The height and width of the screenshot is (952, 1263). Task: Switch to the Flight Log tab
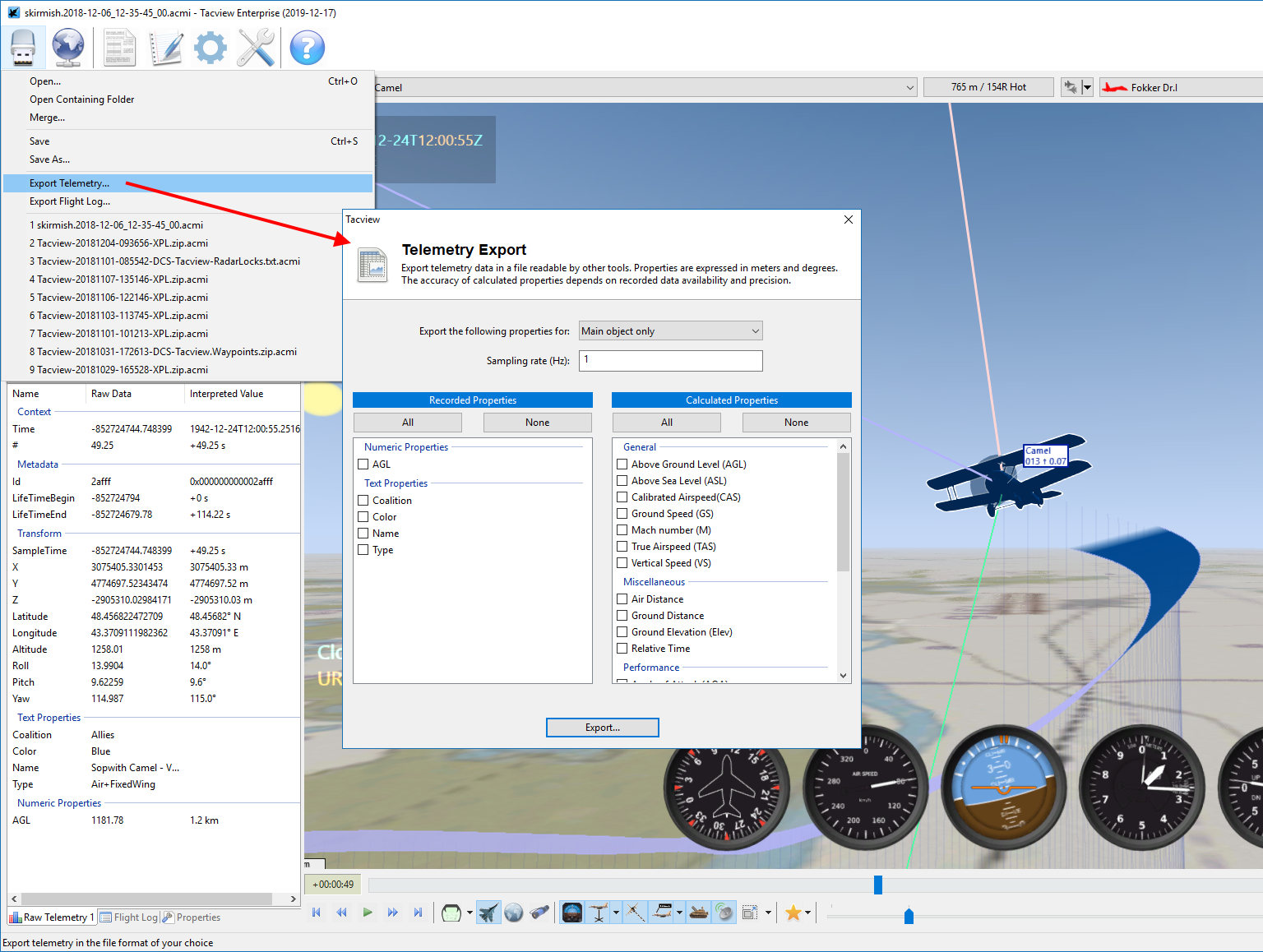(129, 917)
